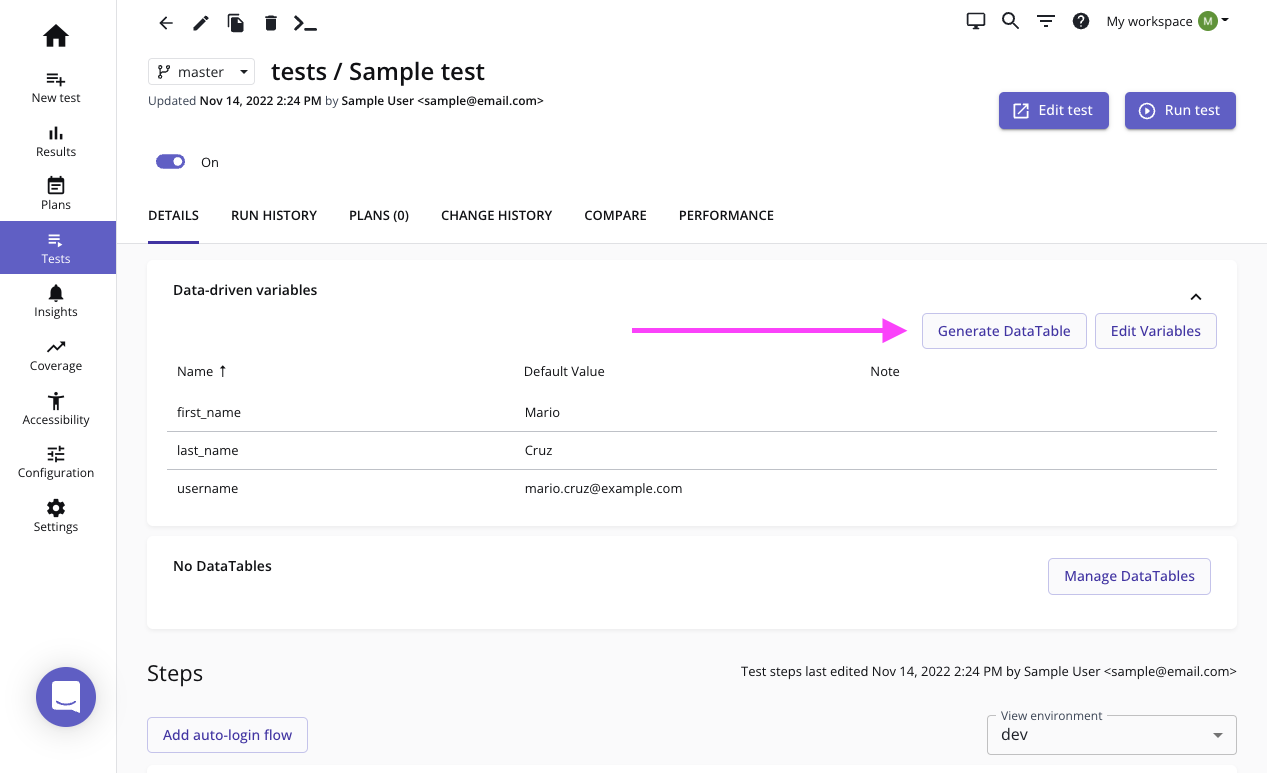Switch to the CHANGE HISTORY tab

point(496,215)
